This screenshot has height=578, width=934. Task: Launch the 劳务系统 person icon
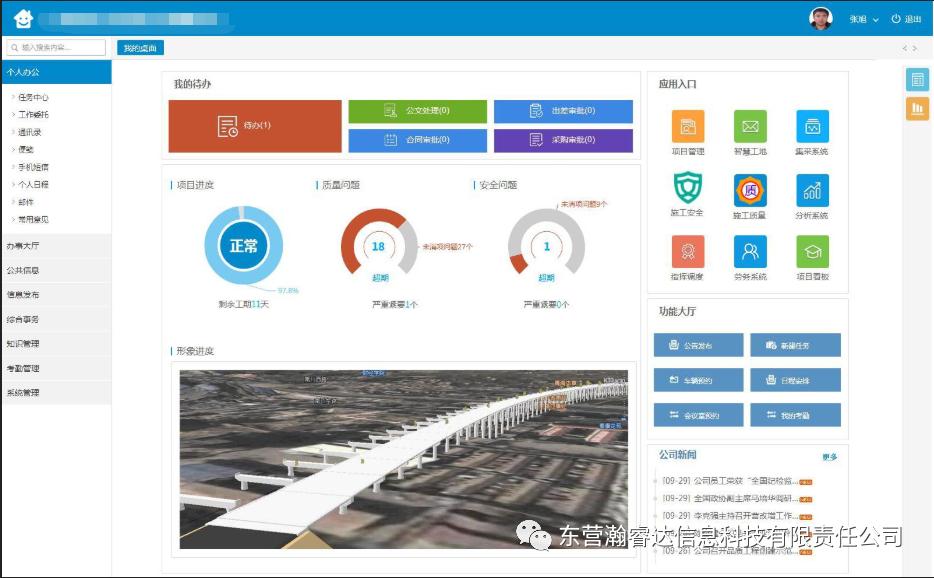pos(749,252)
